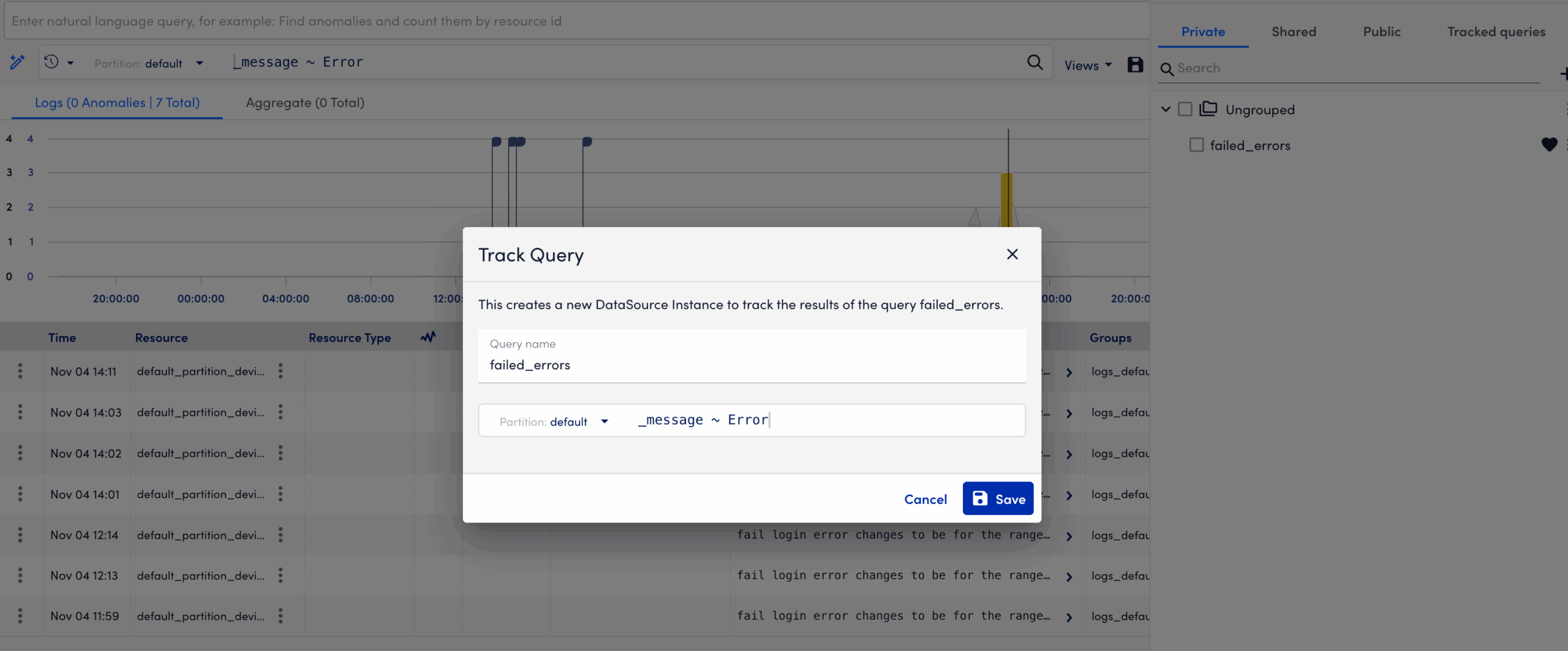Collapse the Ungrouped tree with its chevron
This screenshot has height=651, width=1568.
click(x=1164, y=108)
